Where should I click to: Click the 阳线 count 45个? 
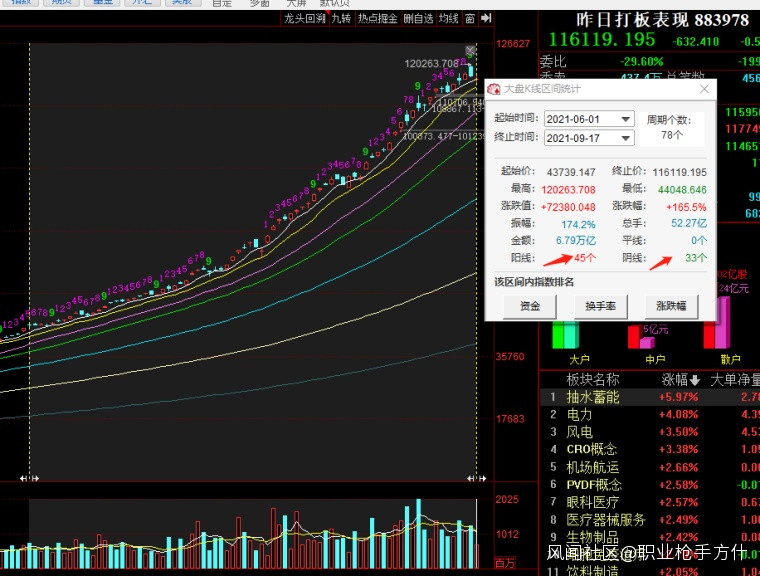click(x=585, y=258)
